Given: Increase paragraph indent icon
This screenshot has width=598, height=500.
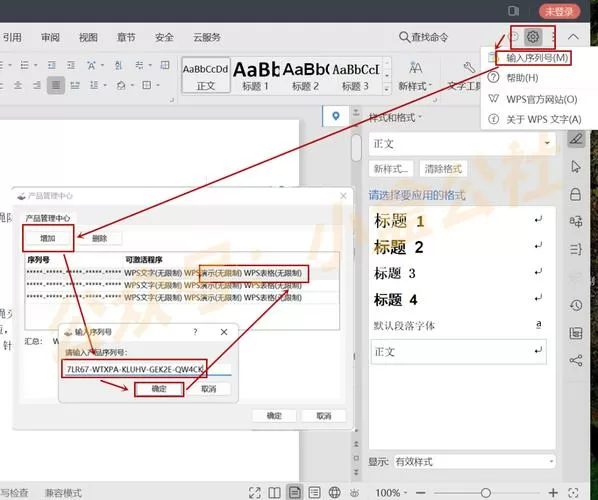Looking at the screenshot, I should tap(71, 65).
